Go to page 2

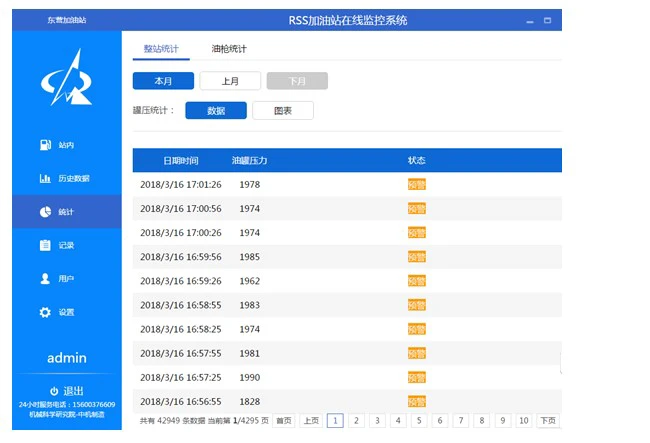[356, 421]
